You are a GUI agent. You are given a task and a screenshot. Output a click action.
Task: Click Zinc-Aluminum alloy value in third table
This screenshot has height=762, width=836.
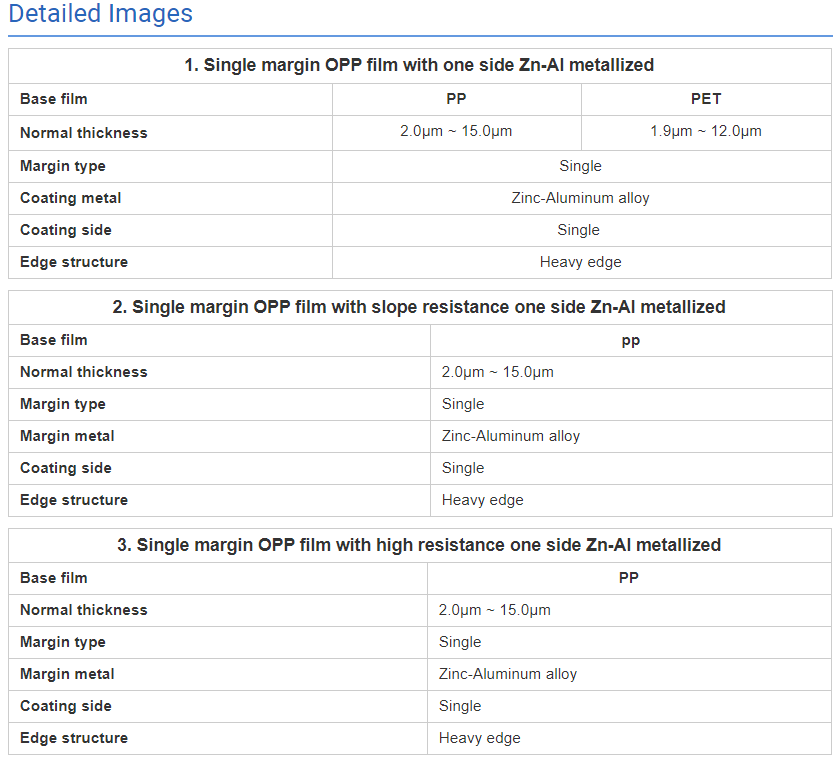(x=508, y=674)
